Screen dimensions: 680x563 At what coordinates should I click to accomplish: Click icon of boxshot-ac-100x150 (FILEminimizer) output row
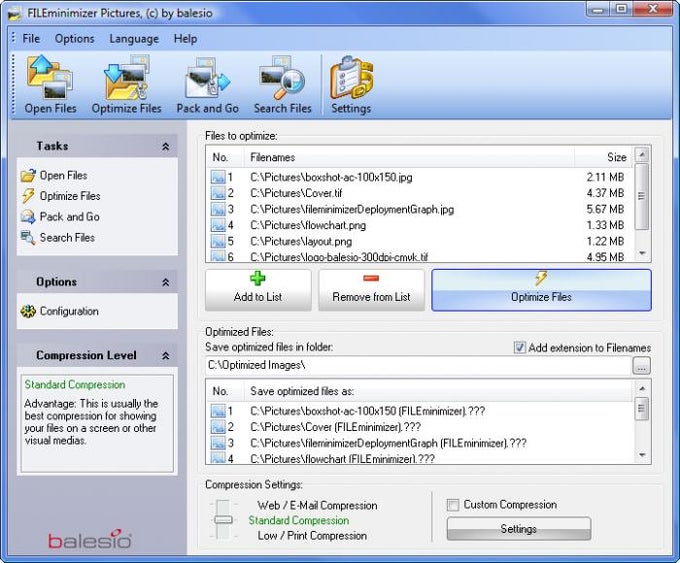pyautogui.click(x=218, y=411)
